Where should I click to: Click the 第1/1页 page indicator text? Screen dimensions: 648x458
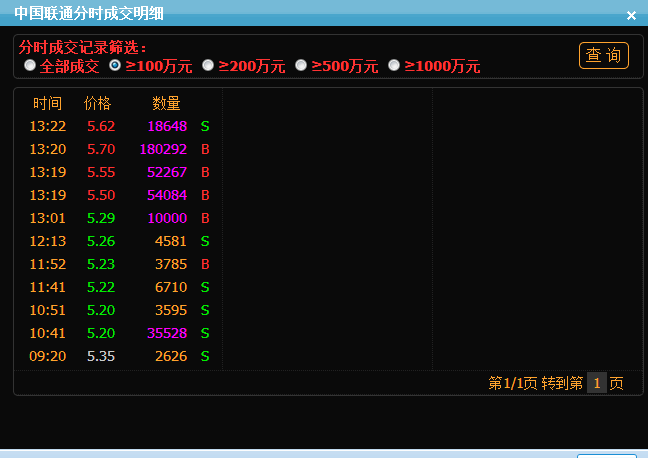click(x=512, y=383)
